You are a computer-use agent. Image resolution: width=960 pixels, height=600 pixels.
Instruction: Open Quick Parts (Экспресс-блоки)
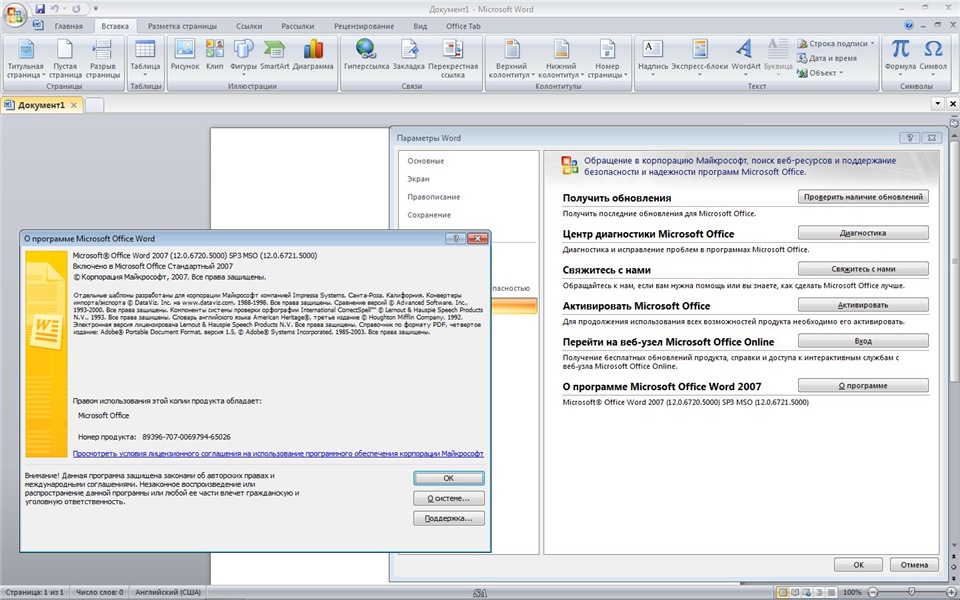click(700, 59)
